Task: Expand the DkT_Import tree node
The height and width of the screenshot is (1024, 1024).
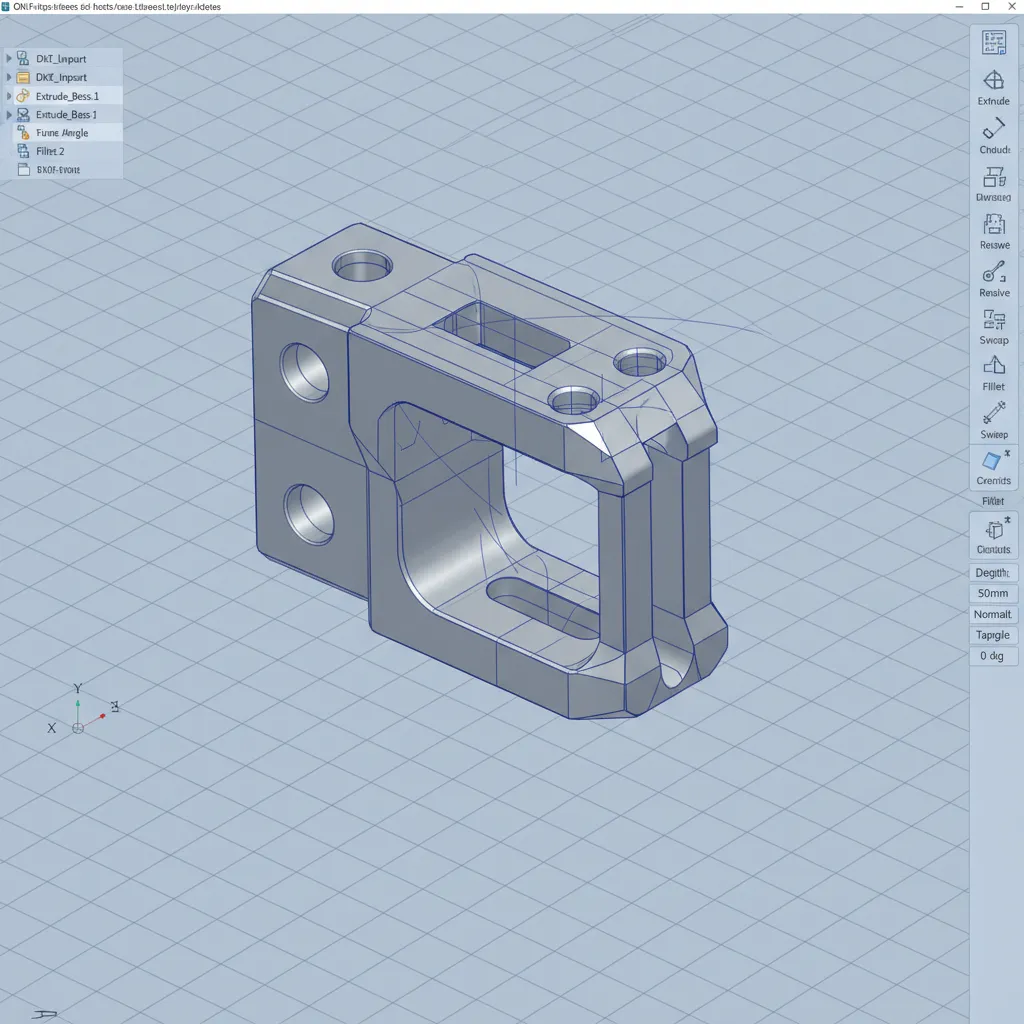Action: click(x=10, y=58)
